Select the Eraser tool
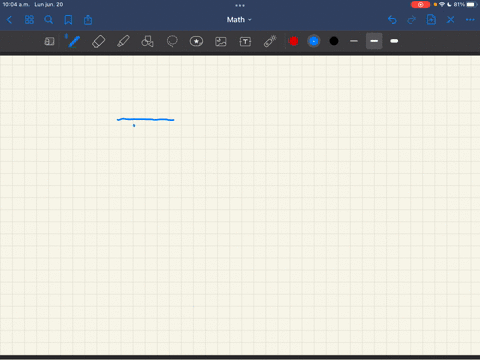This screenshot has width=480, height=360. coord(98,42)
